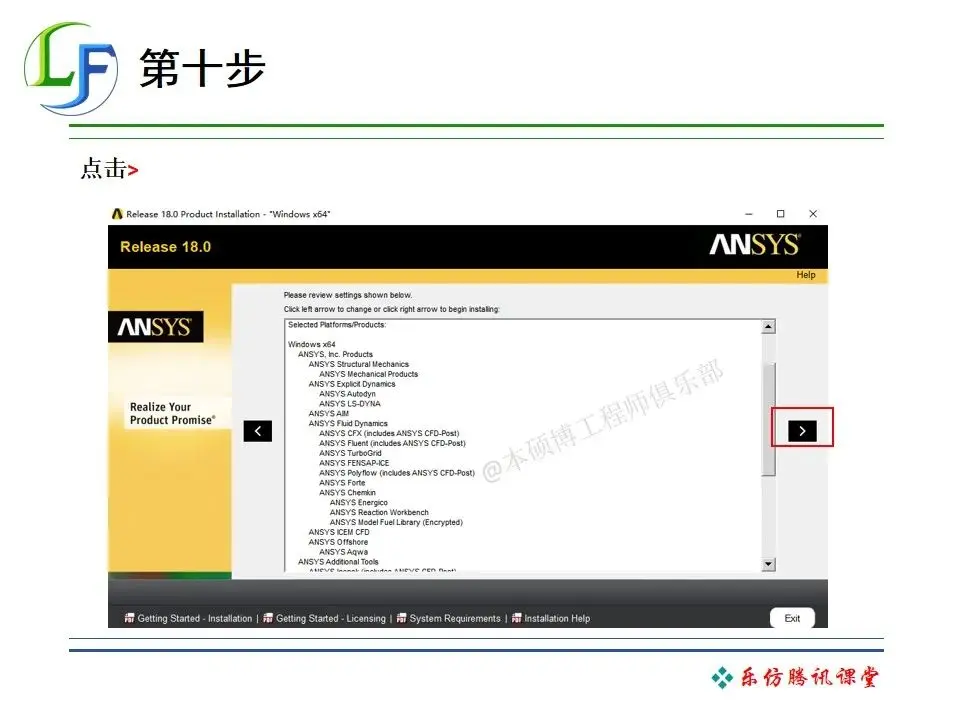960x720 pixels.
Task: Select 'ANSYS LS-DYNA' row
Action: pyautogui.click(x=350, y=404)
